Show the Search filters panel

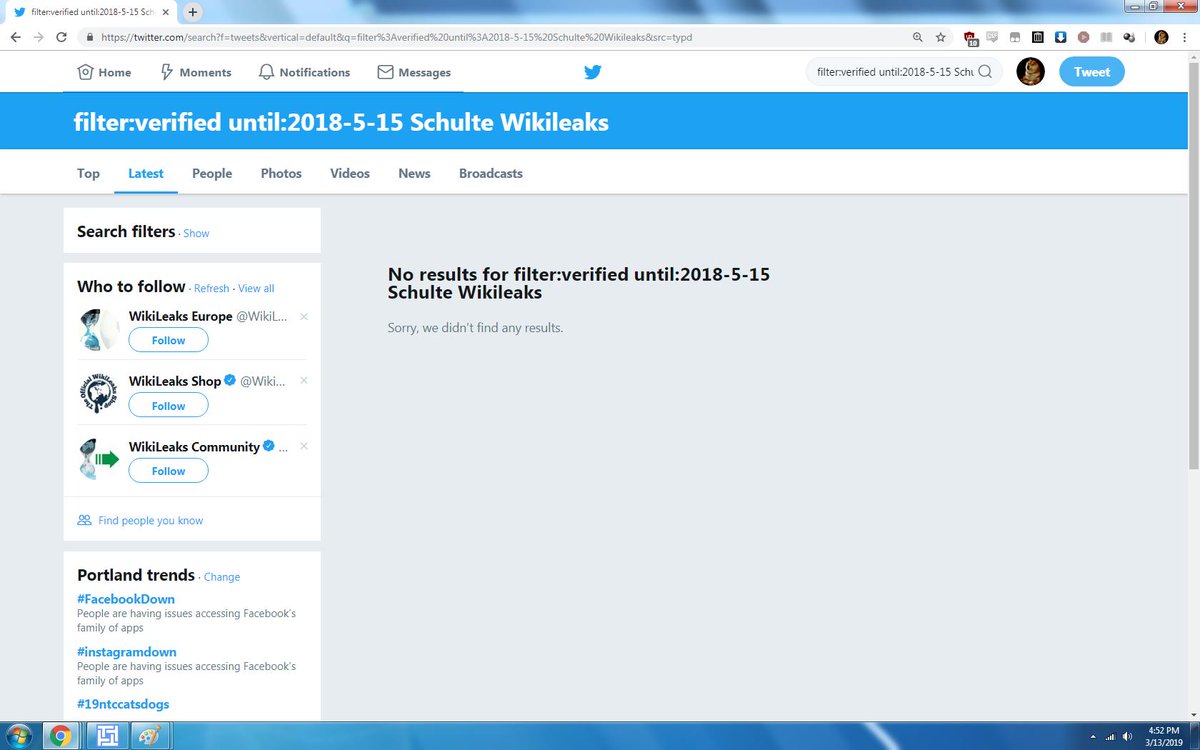point(196,233)
